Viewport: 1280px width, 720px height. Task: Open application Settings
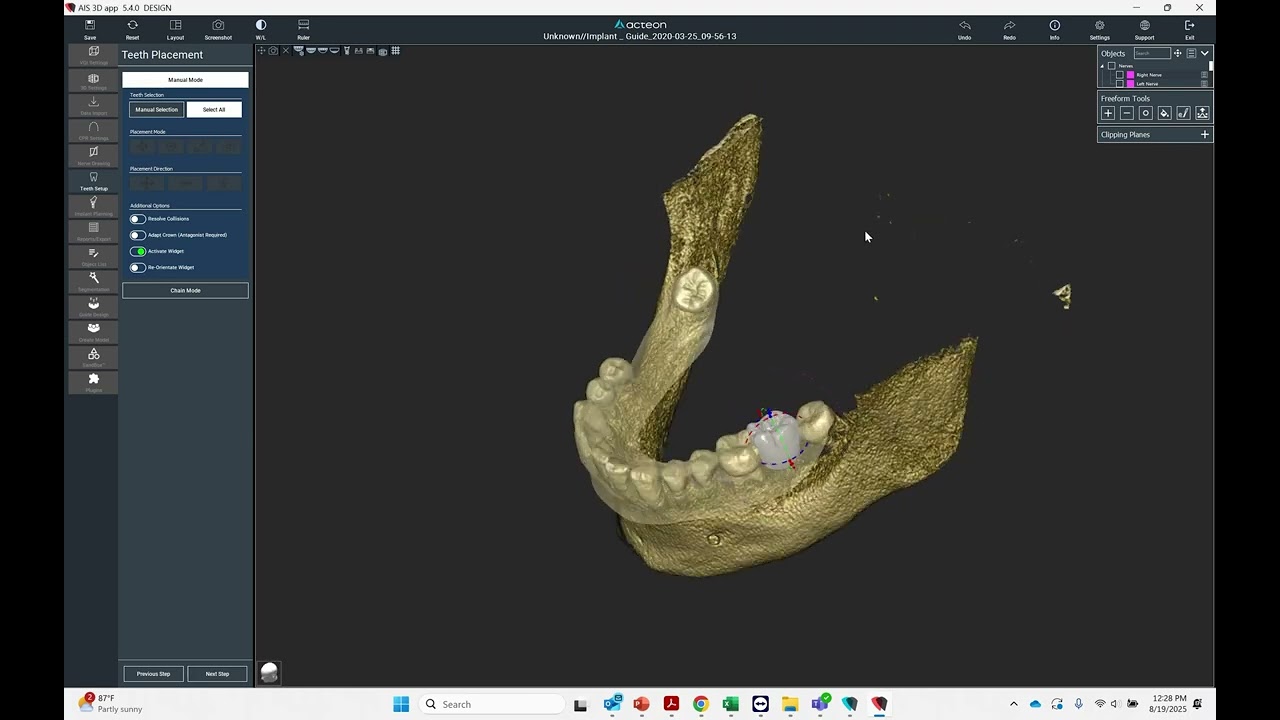coord(1099,29)
